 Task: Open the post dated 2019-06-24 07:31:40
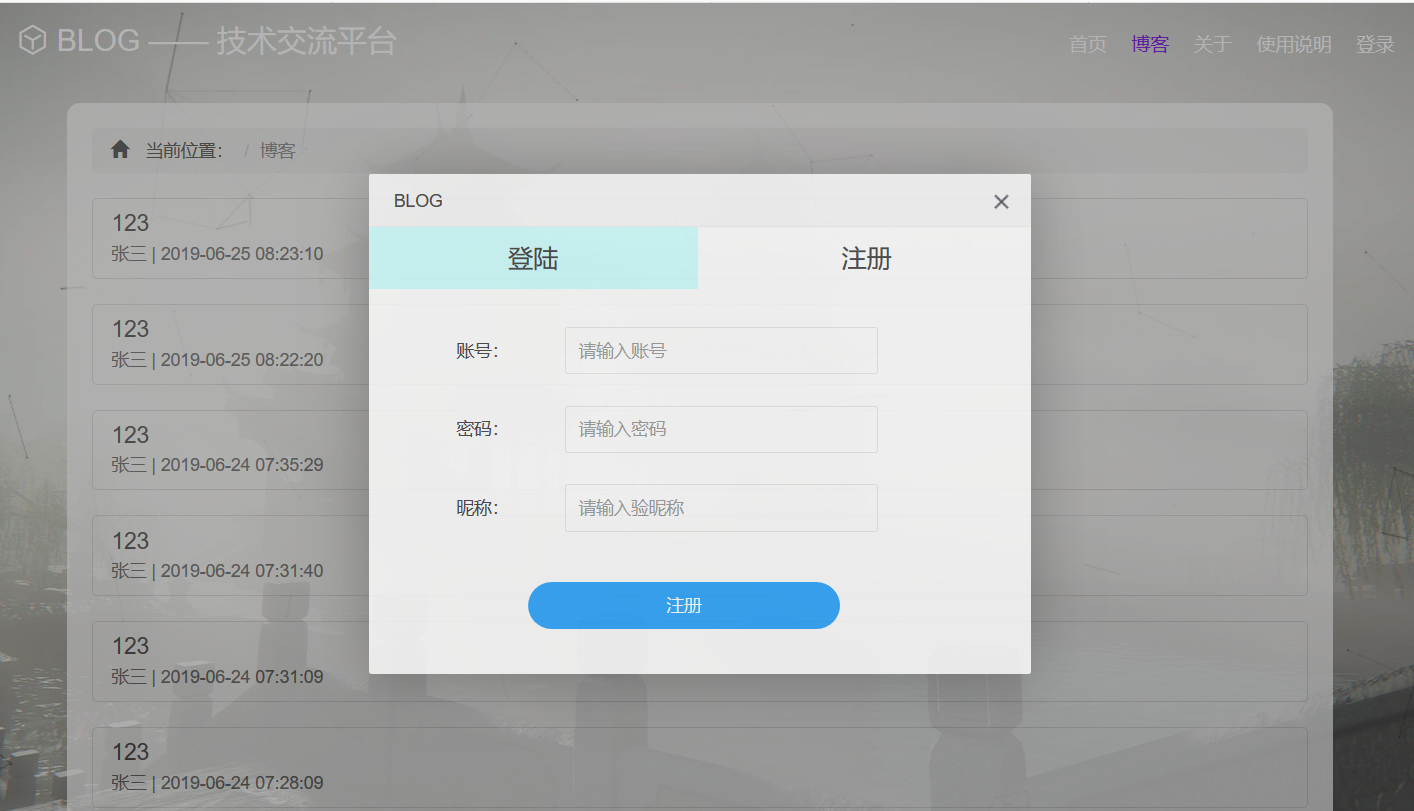coord(699,556)
